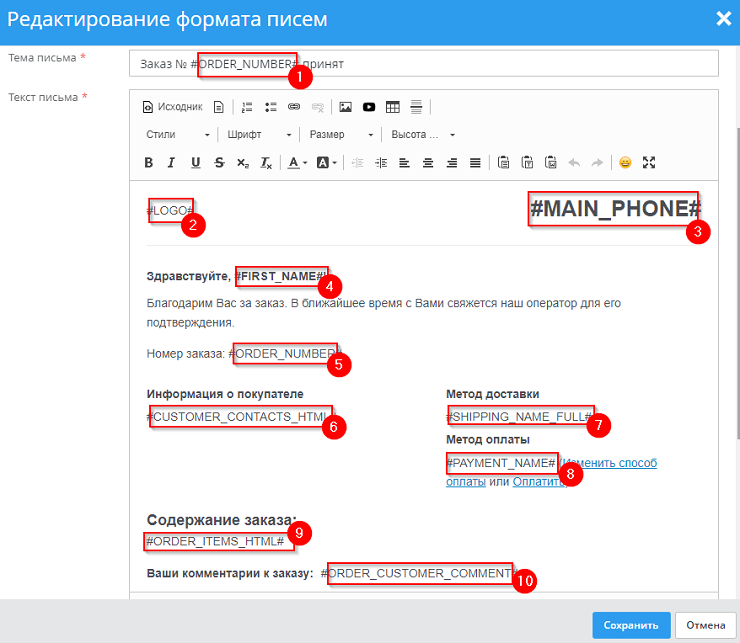Image resolution: width=740 pixels, height=643 pixels.
Task: Apply strikethrough to text
Action: [x=218, y=162]
